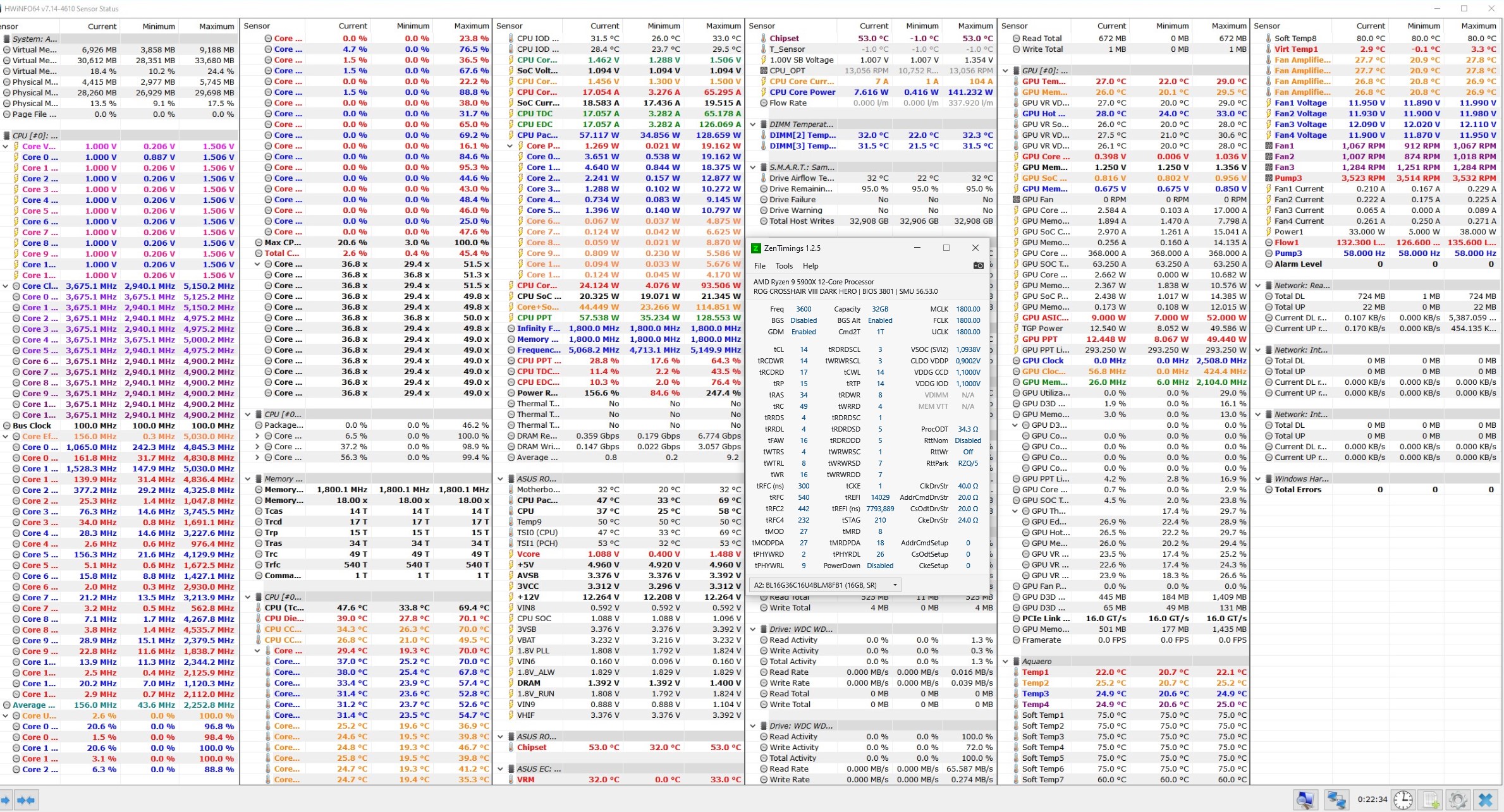This screenshot has width=1504, height=812.
Task: Open the ZenTimings File menu
Action: pyautogui.click(x=759, y=266)
